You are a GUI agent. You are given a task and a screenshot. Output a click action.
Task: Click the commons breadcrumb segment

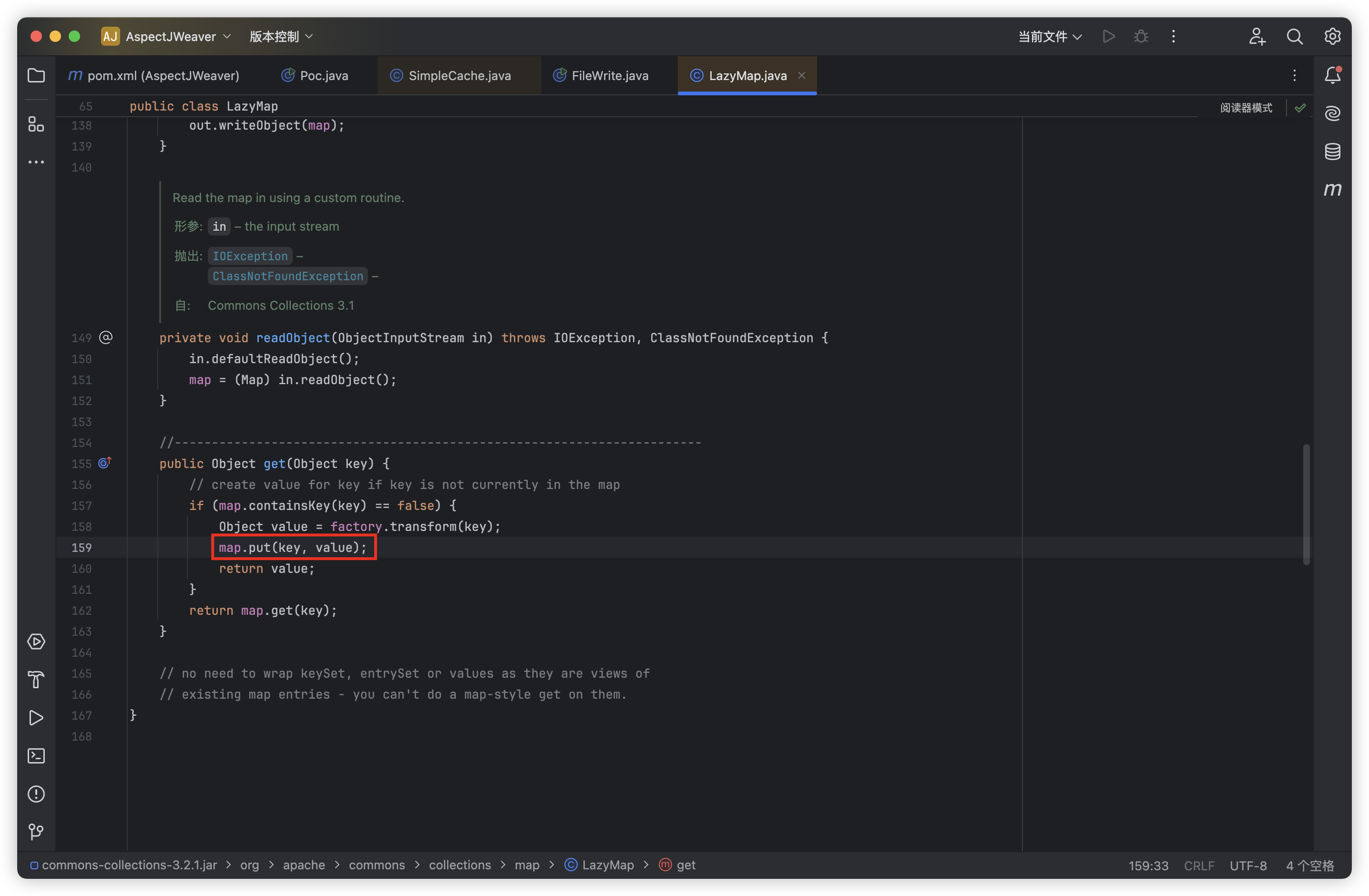point(377,865)
